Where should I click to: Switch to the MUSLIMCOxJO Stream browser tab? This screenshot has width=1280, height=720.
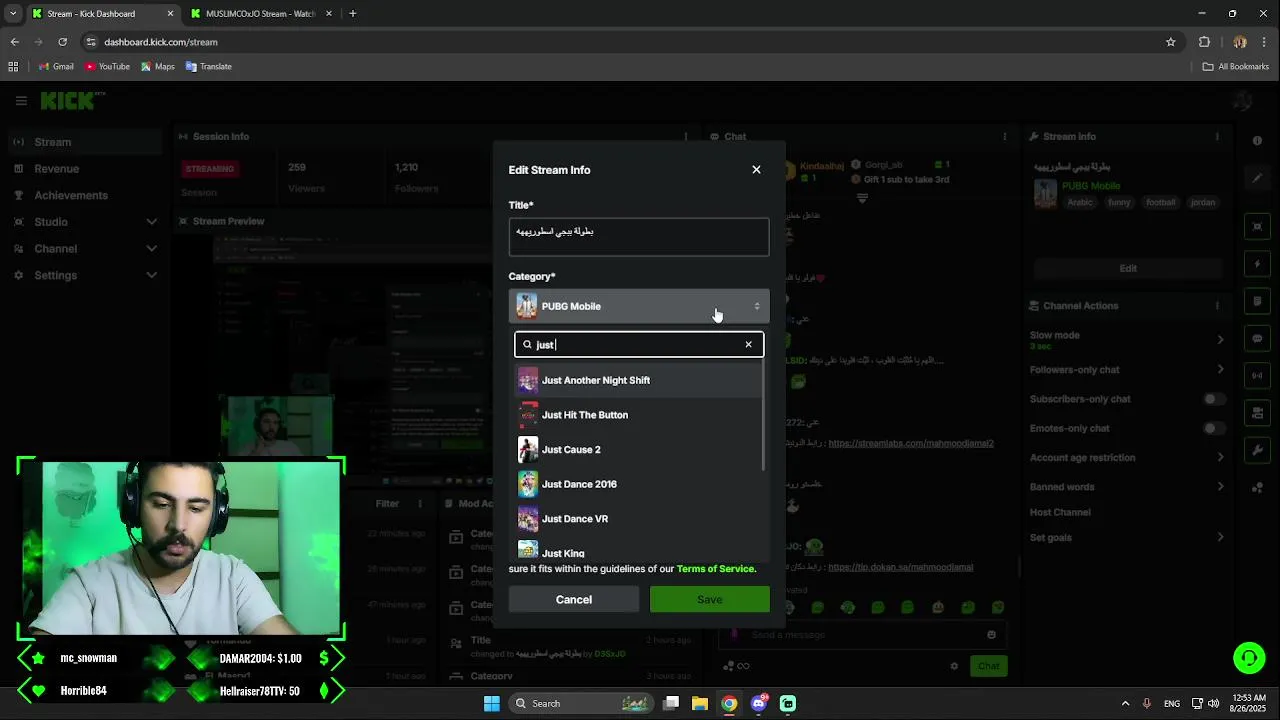[260, 14]
